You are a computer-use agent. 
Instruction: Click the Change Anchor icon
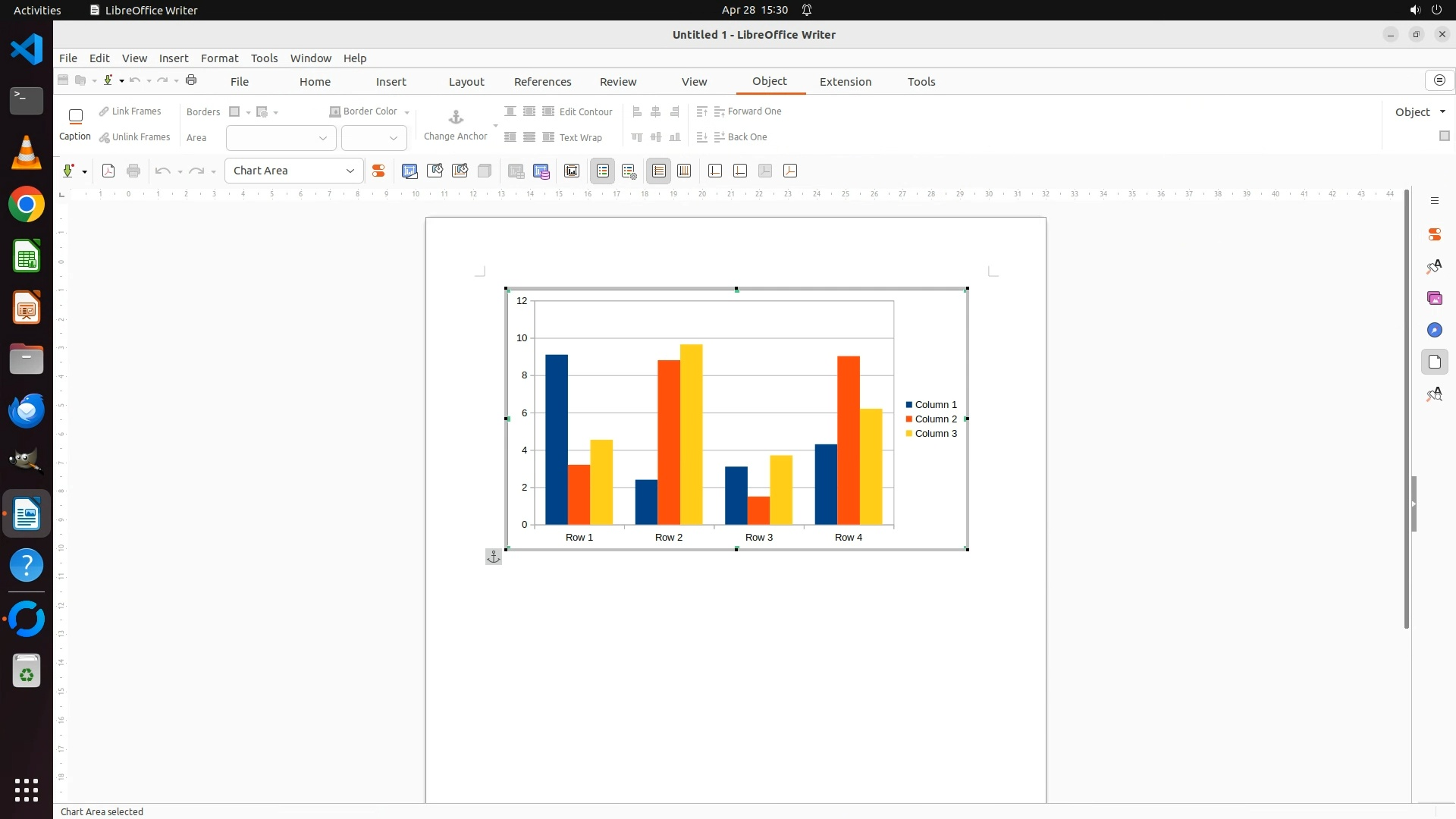coord(455,118)
